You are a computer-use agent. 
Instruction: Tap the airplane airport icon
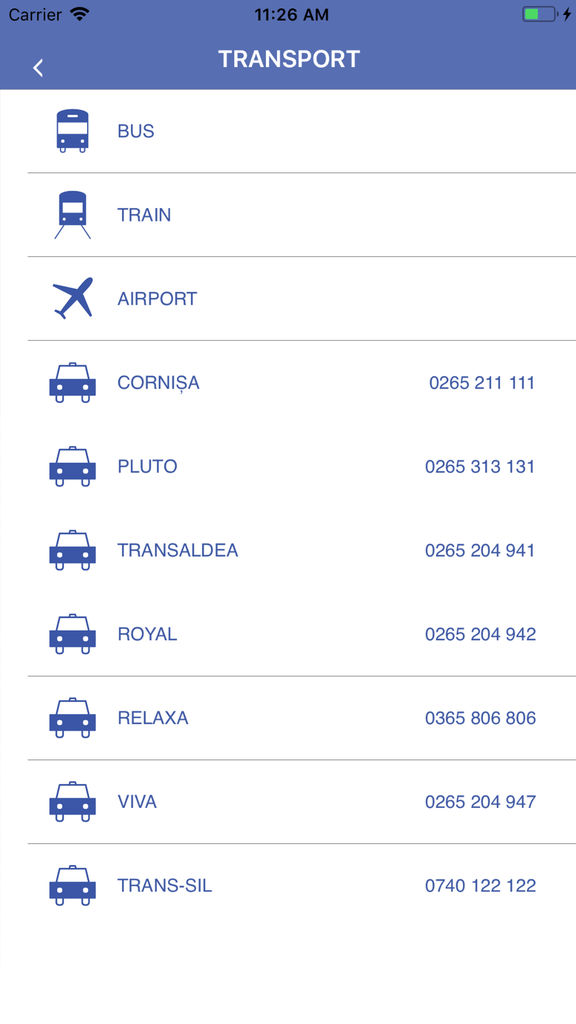click(73, 298)
